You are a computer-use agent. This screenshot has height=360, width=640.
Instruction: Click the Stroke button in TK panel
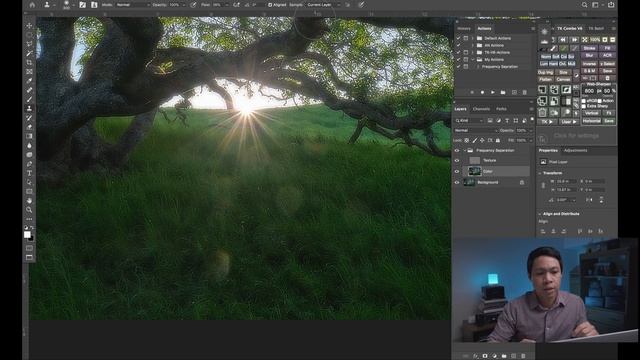coord(589,48)
